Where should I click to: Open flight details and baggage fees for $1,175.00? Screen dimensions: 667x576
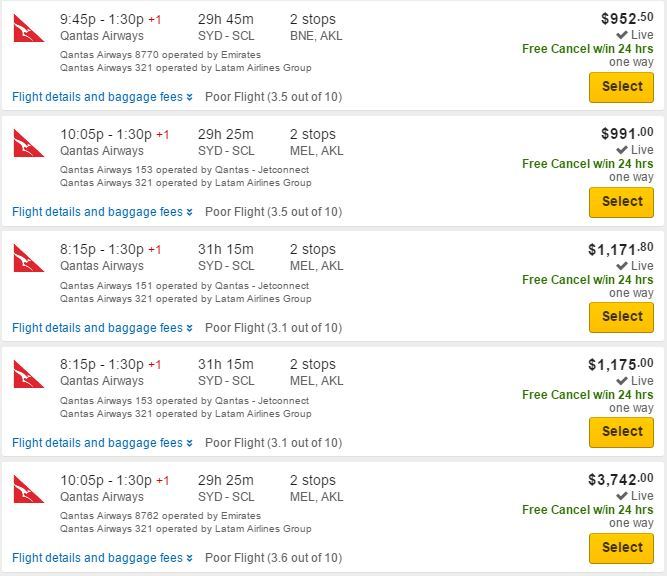tap(102, 443)
